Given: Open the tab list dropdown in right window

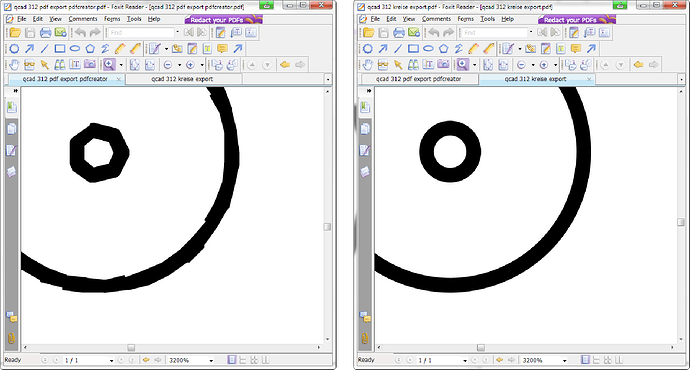Looking at the screenshot, I should (x=681, y=80).
